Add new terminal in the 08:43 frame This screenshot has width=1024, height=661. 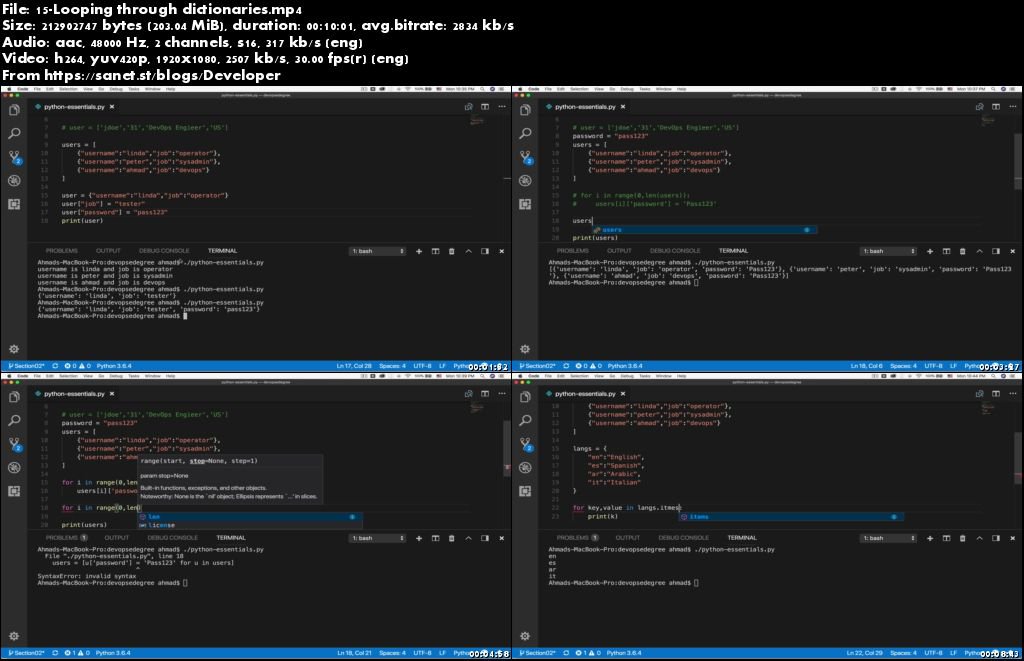[929, 538]
